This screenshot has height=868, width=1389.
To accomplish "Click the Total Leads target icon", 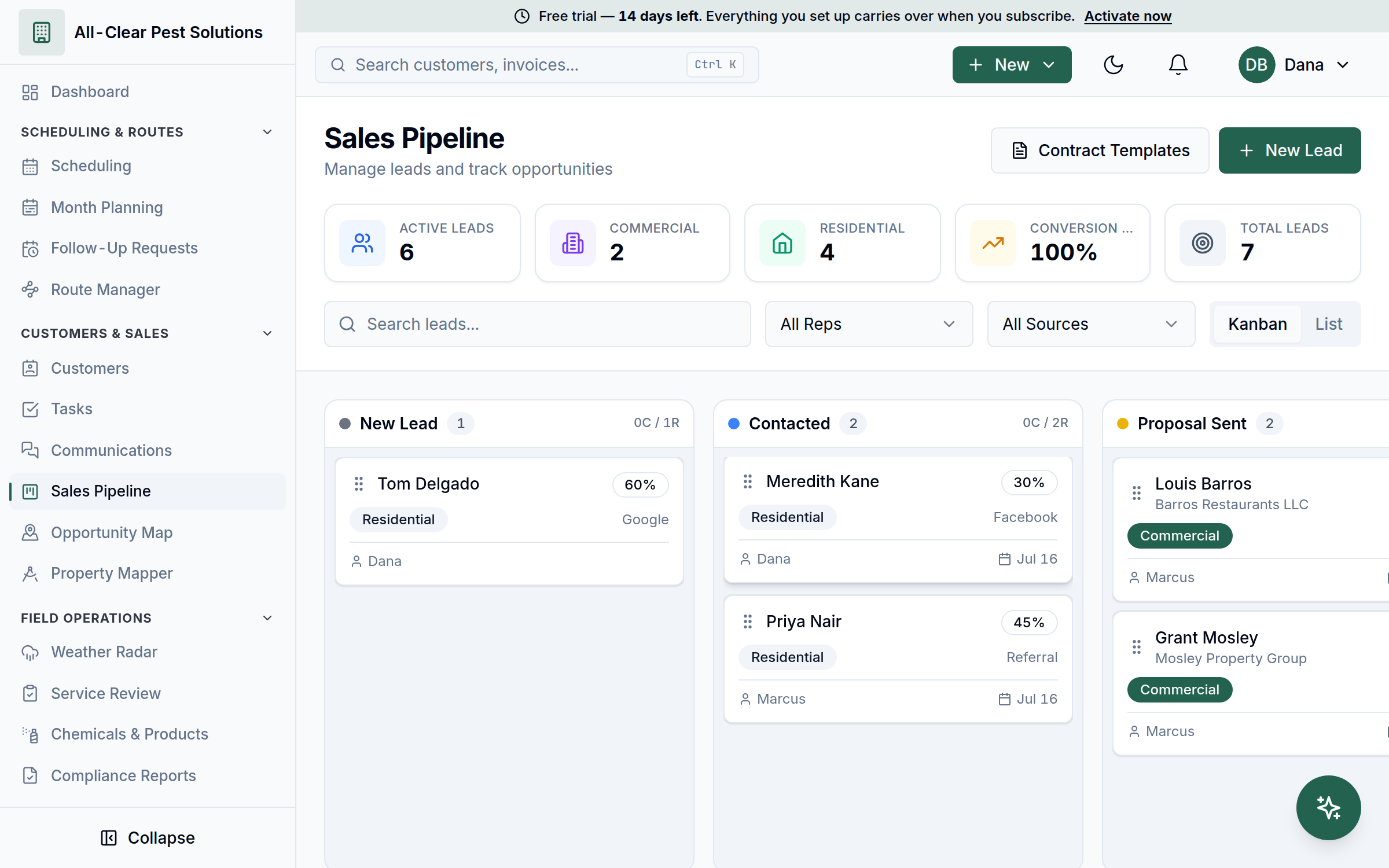I will coord(1203,243).
